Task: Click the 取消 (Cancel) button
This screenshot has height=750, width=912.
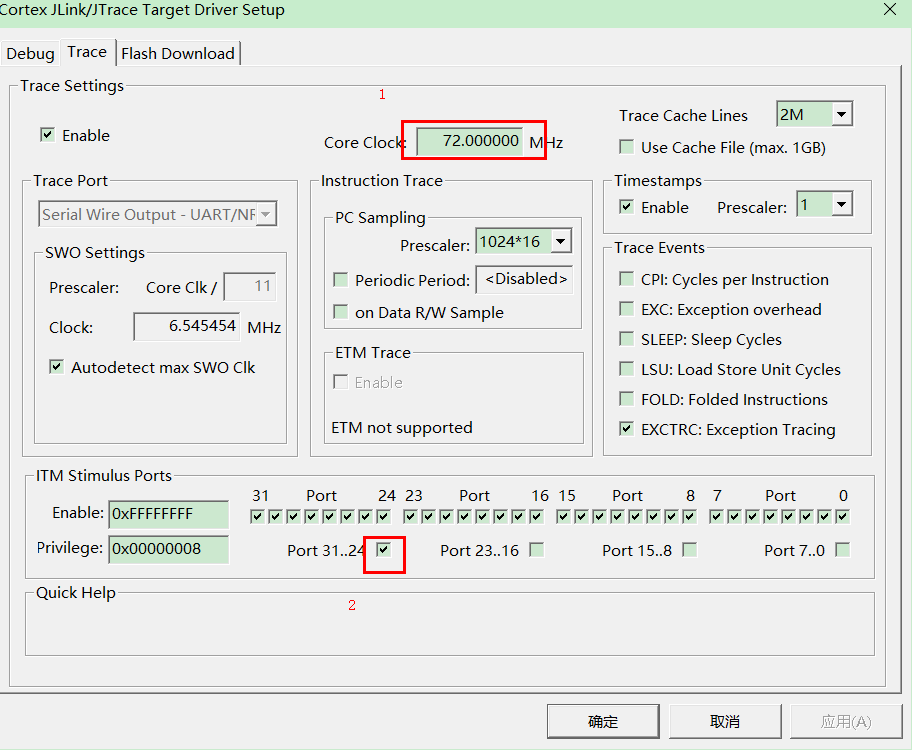Action: tap(725, 721)
